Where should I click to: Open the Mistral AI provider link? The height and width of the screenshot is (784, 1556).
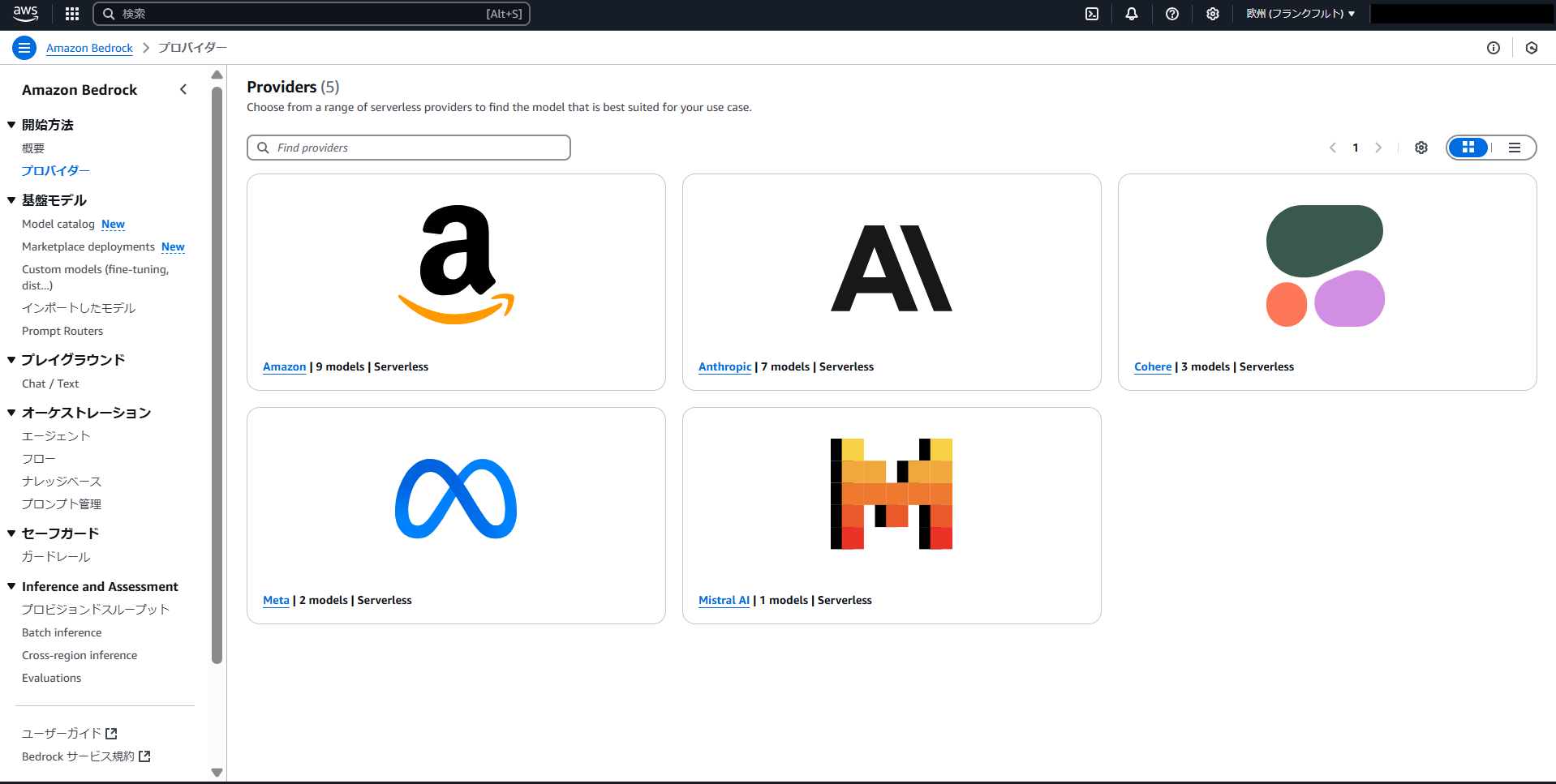pyautogui.click(x=724, y=600)
